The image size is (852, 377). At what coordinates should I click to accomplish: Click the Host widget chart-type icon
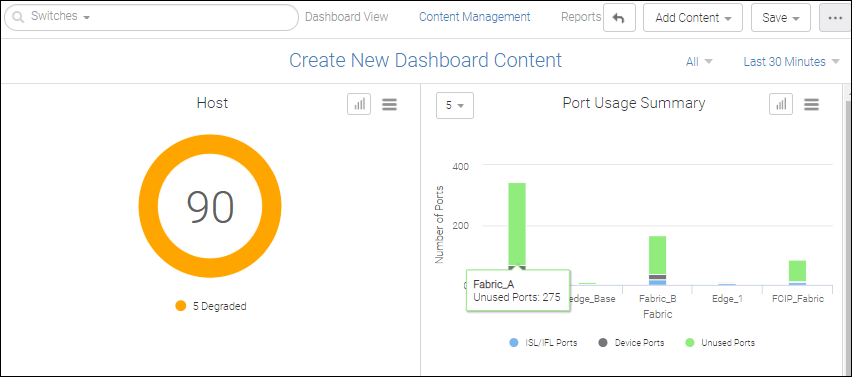point(359,104)
